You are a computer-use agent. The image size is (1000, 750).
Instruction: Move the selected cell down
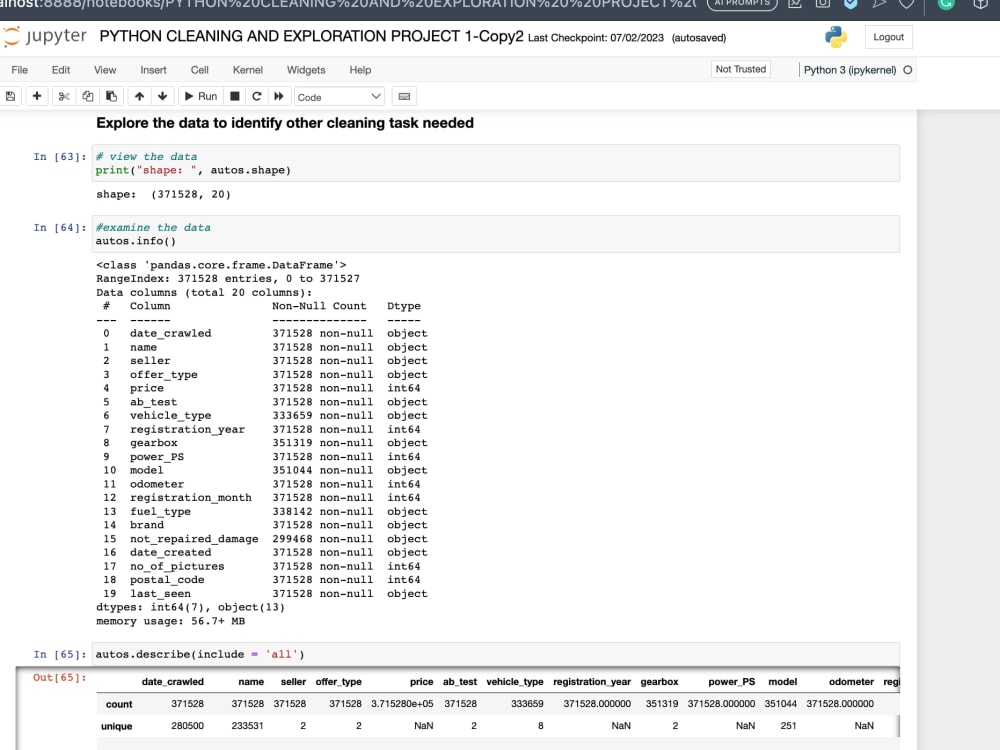point(162,96)
